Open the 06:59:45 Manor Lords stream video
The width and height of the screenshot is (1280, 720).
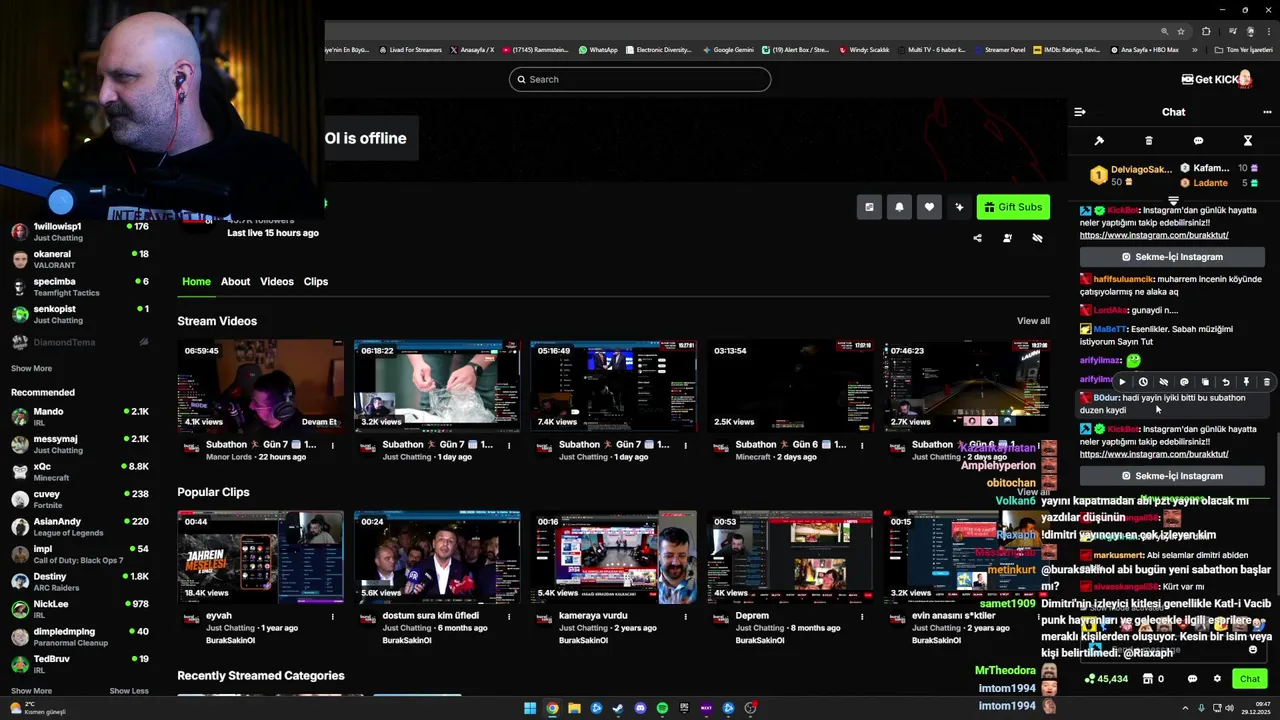[260, 386]
